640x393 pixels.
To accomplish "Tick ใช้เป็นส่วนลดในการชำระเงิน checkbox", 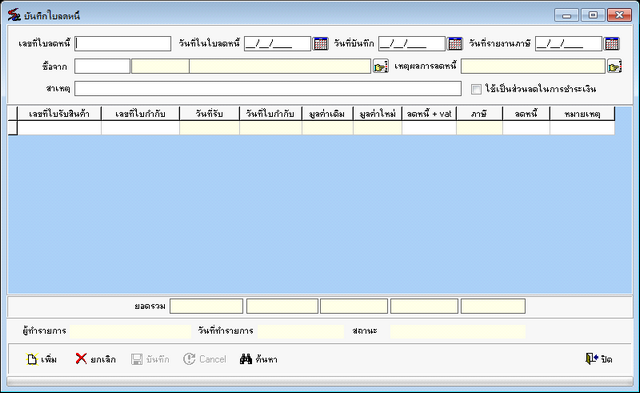I will point(476,89).
